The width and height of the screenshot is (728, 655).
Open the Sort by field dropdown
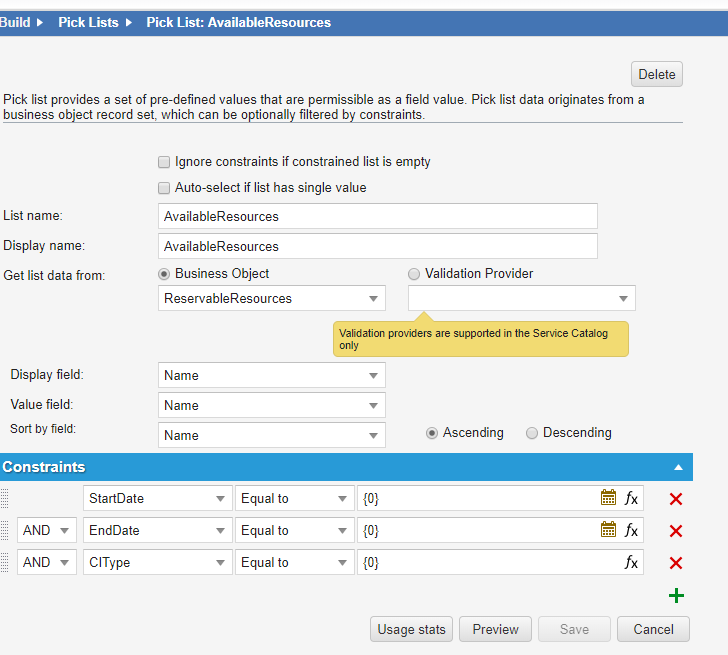272,435
